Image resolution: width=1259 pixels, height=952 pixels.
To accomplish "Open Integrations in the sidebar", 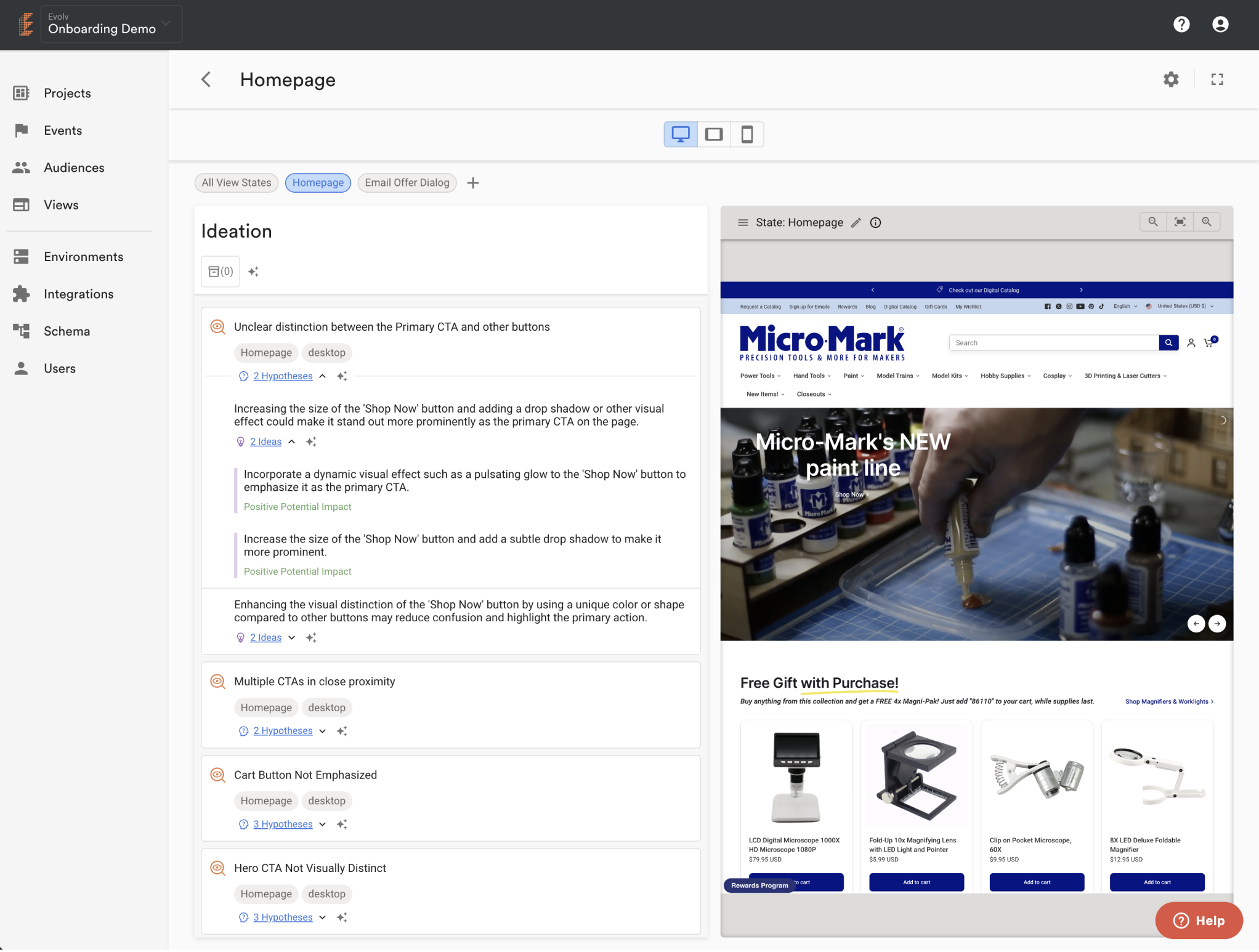I will [x=78, y=294].
